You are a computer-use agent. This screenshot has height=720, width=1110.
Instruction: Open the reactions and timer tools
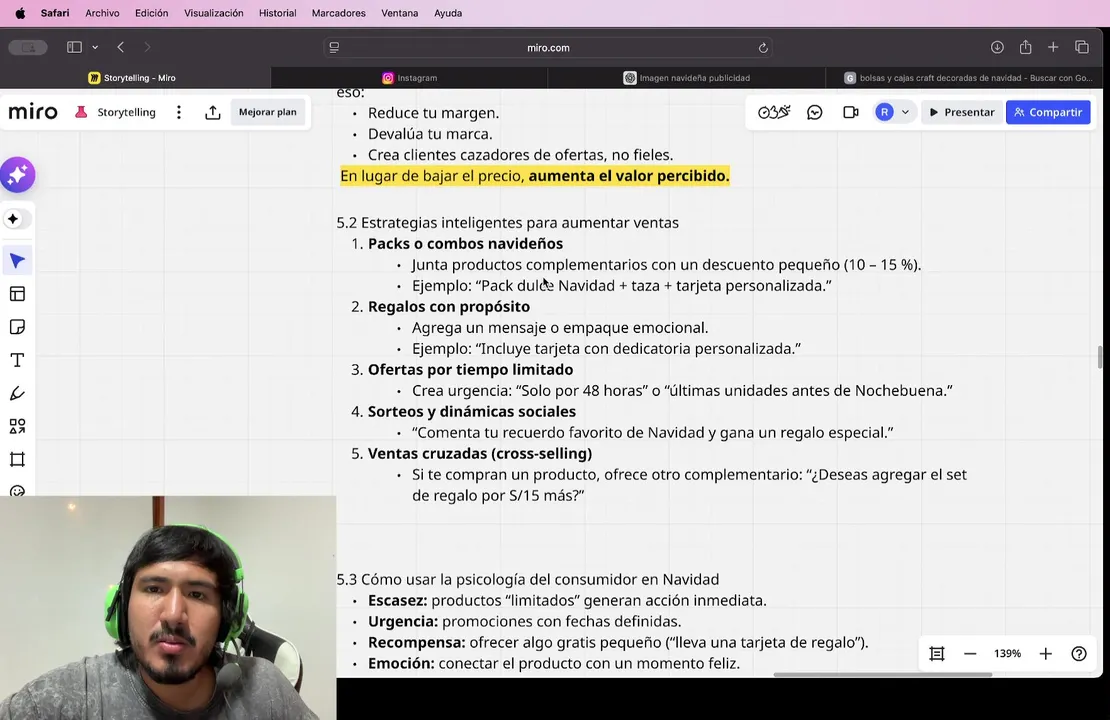[774, 112]
